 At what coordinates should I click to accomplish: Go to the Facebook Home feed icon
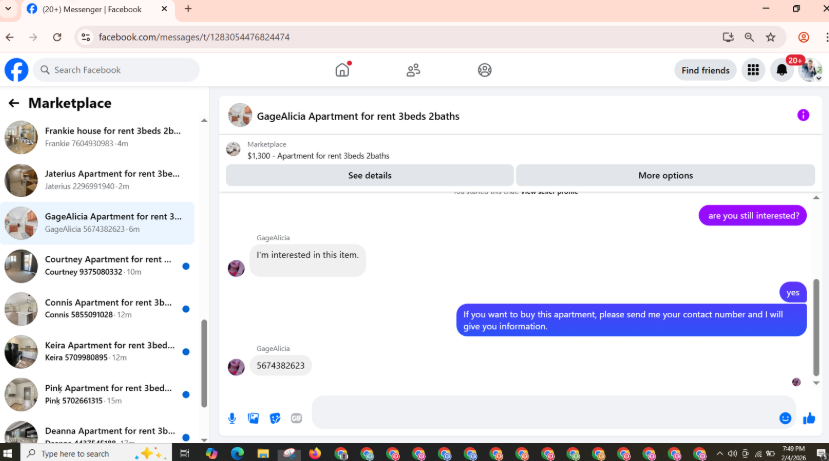pyautogui.click(x=343, y=70)
